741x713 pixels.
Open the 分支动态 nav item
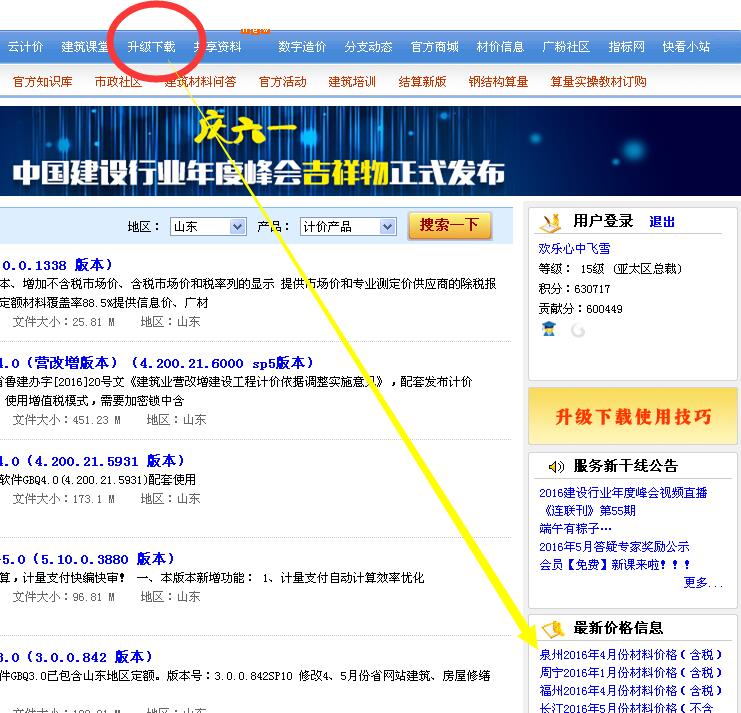click(x=369, y=47)
